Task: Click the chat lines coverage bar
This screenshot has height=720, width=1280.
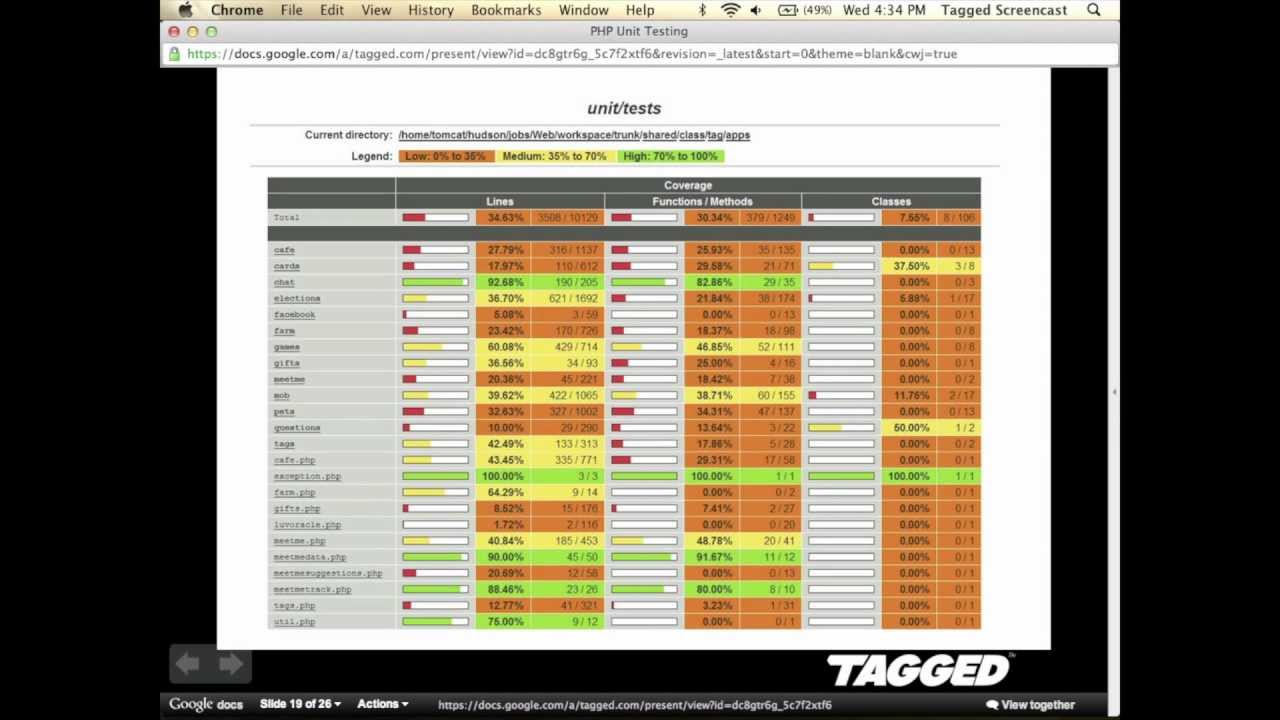Action: coord(435,282)
